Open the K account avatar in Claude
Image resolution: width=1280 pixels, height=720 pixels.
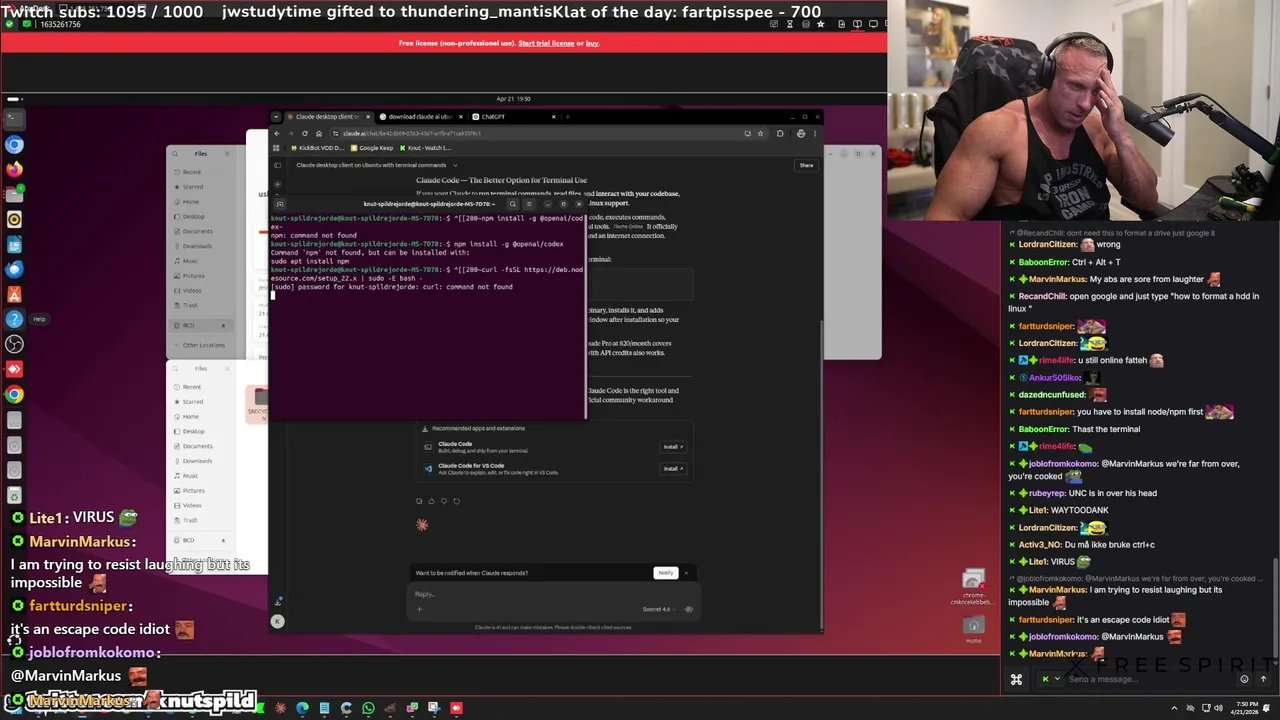(277, 622)
